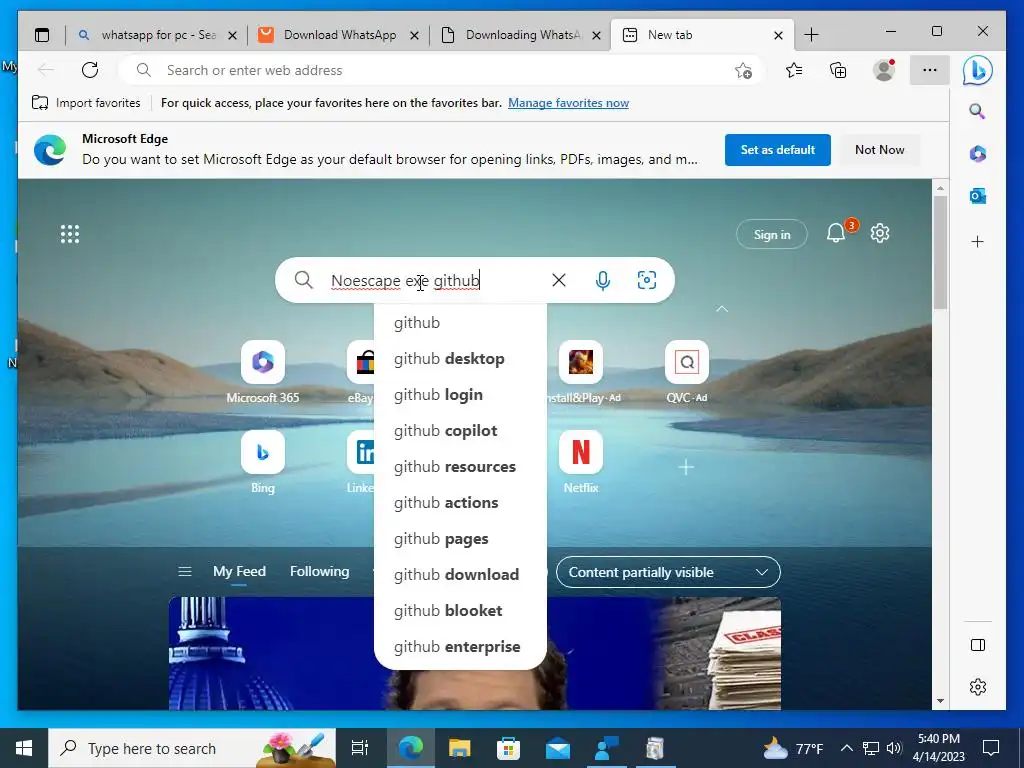Choose the github enterprise suggestion

[x=460, y=647]
